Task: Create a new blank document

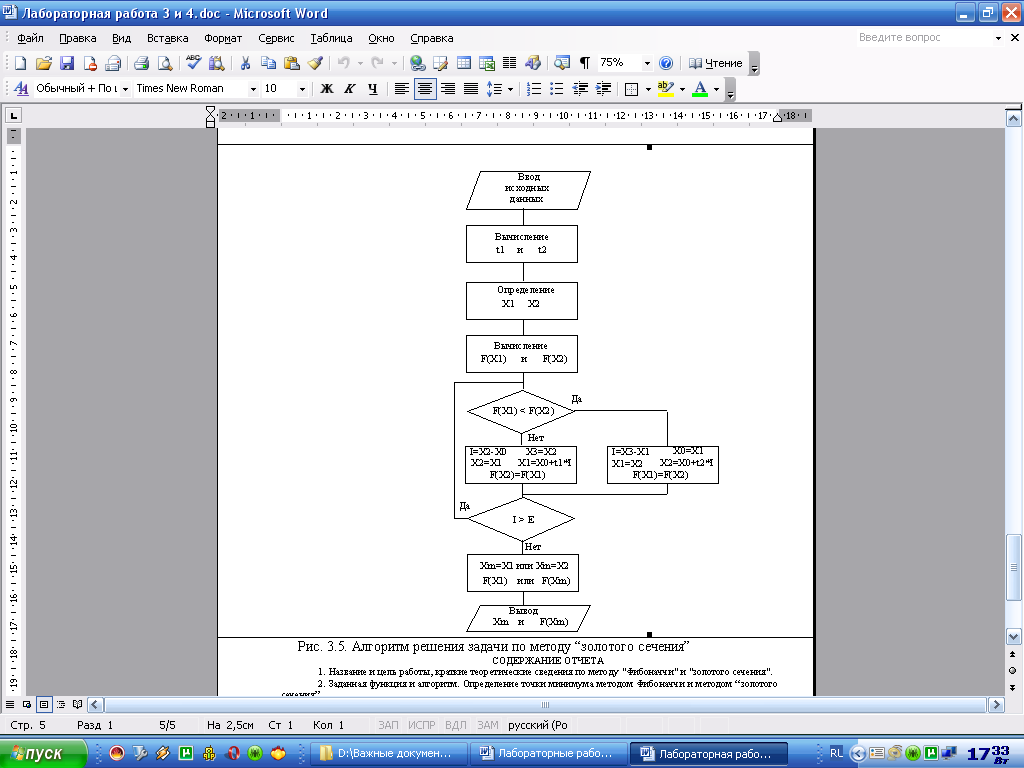Action: tap(21, 63)
